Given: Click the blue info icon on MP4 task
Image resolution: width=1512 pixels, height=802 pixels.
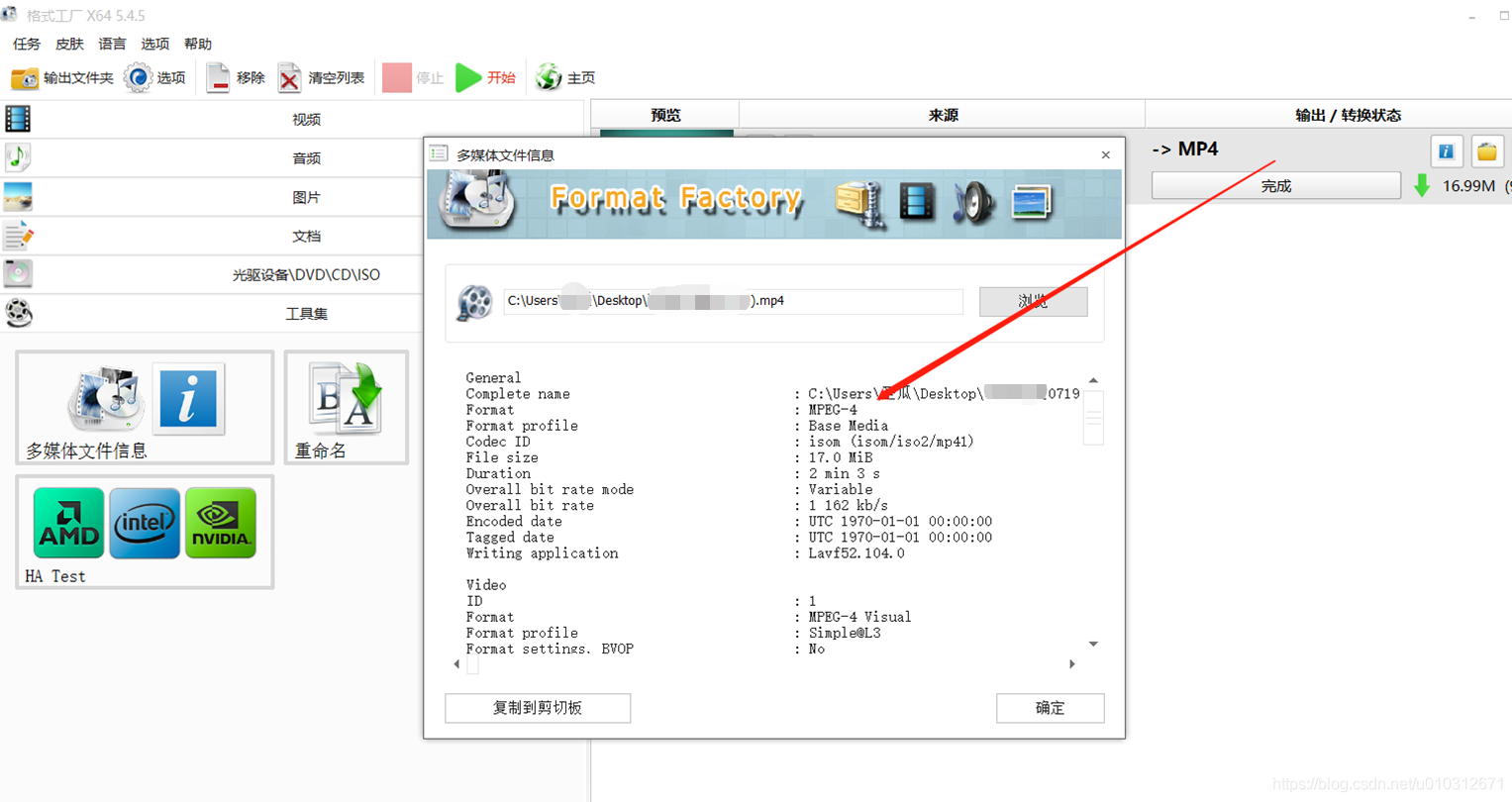Looking at the screenshot, I should point(1447,151).
